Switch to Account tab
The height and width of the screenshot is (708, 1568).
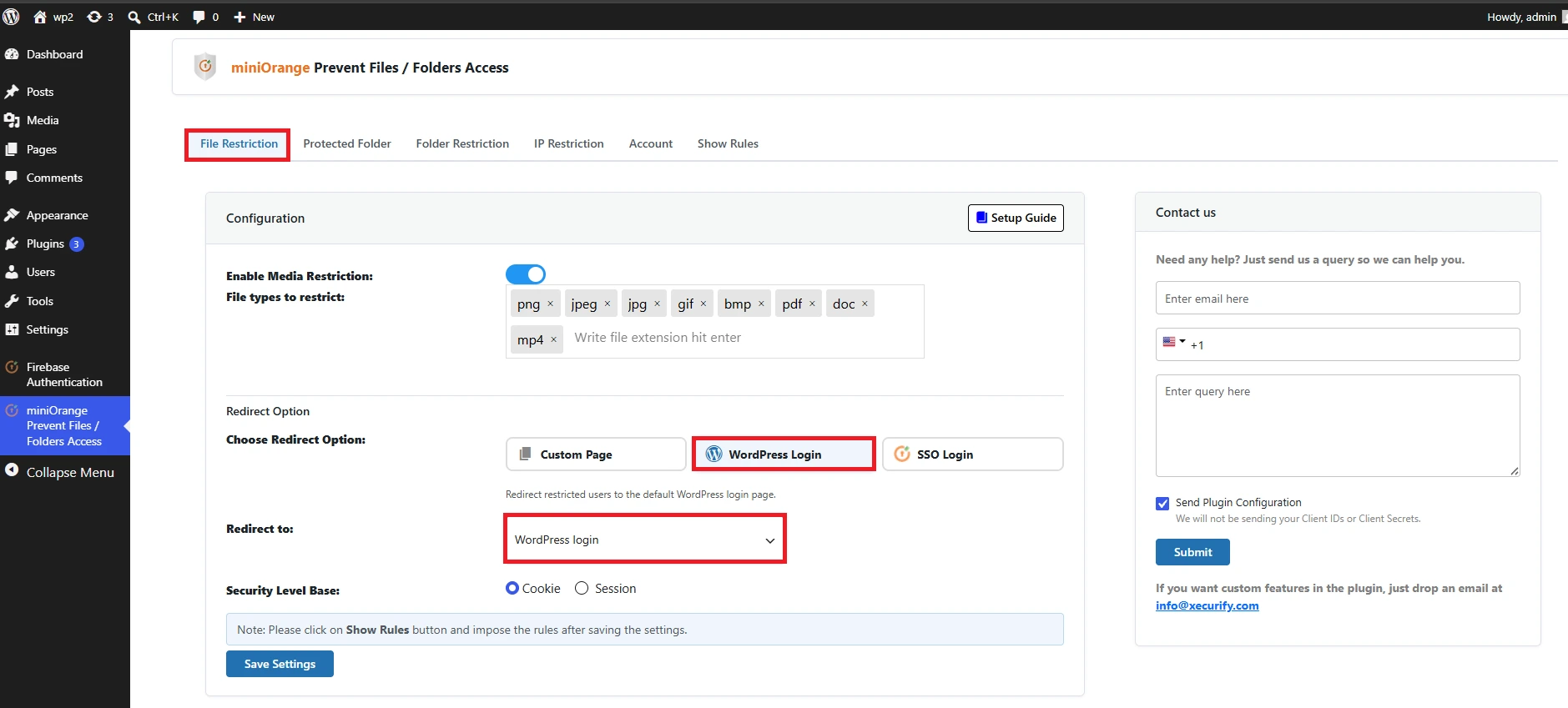(x=651, y=143)
